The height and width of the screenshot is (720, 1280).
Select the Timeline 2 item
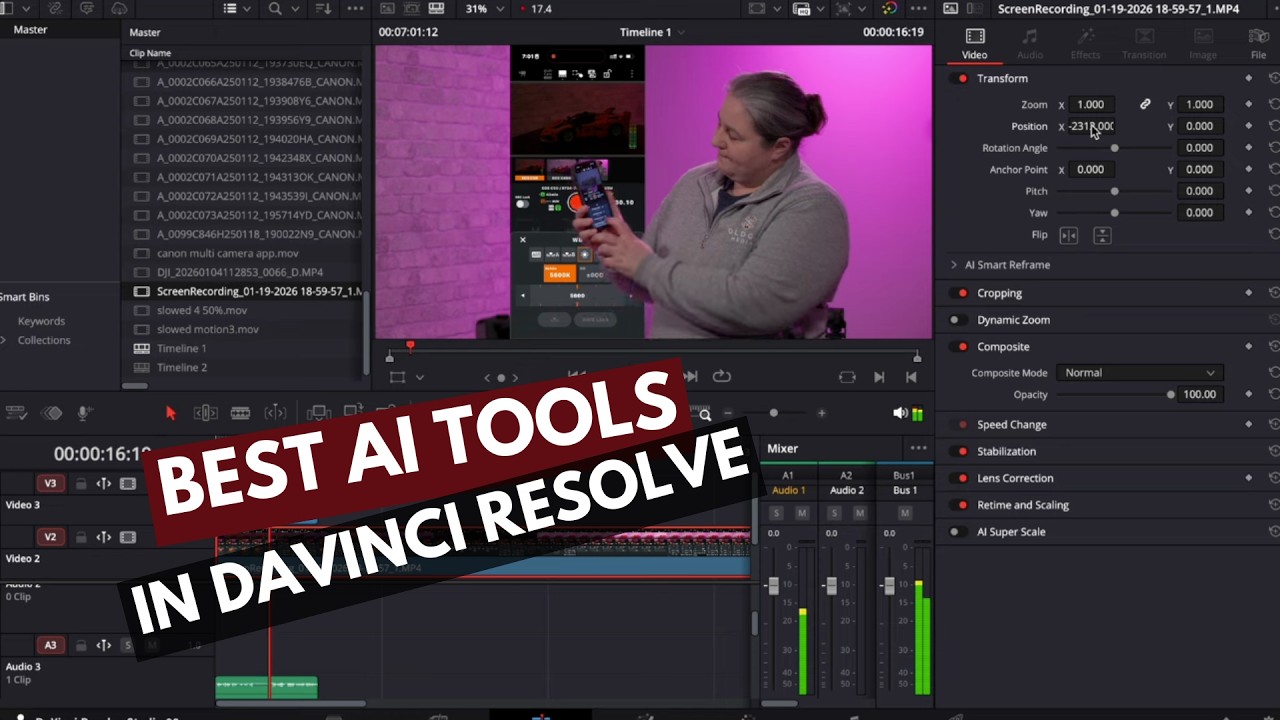click(x=182, y=367)
